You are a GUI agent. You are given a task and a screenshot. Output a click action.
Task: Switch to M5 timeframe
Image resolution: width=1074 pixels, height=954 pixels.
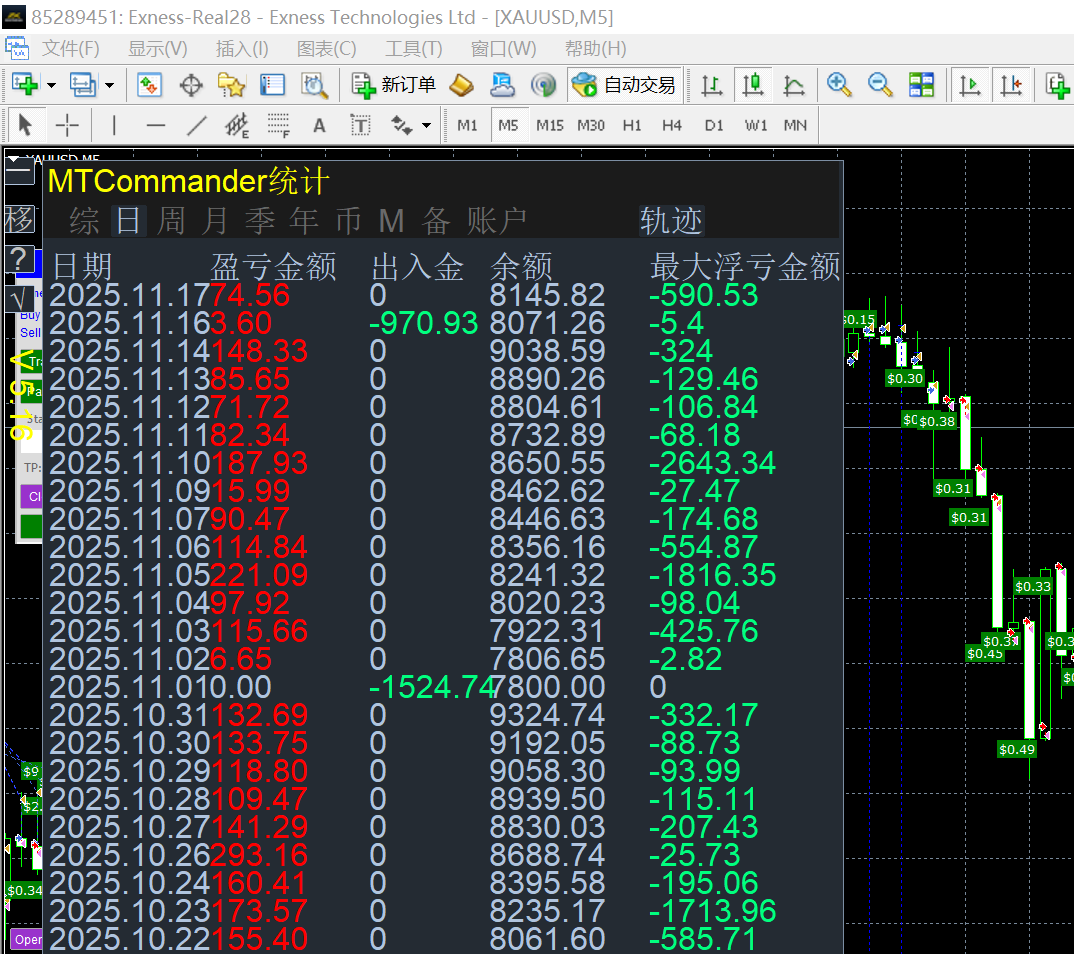508,125
